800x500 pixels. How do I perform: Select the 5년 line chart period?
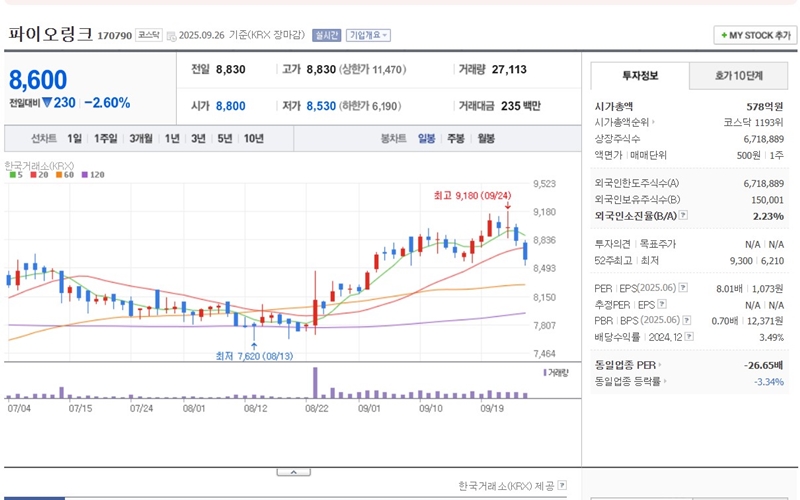point(224,139)
